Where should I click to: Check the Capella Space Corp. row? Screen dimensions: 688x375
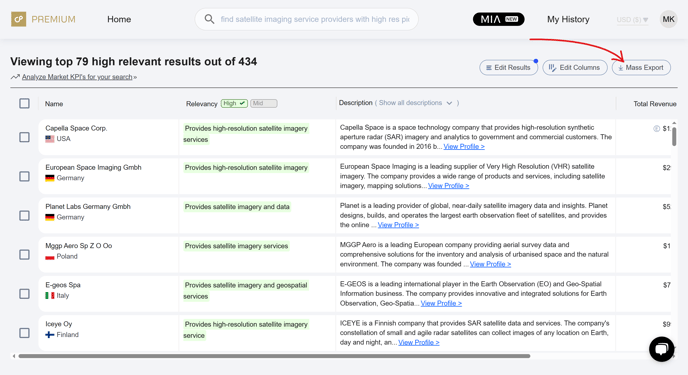[25, 137]
